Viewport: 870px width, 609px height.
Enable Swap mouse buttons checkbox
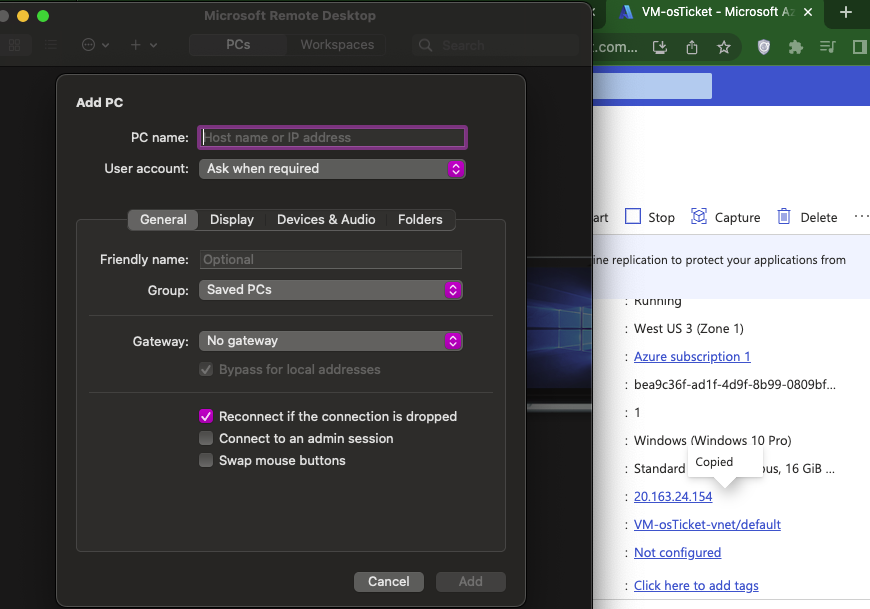206,460
